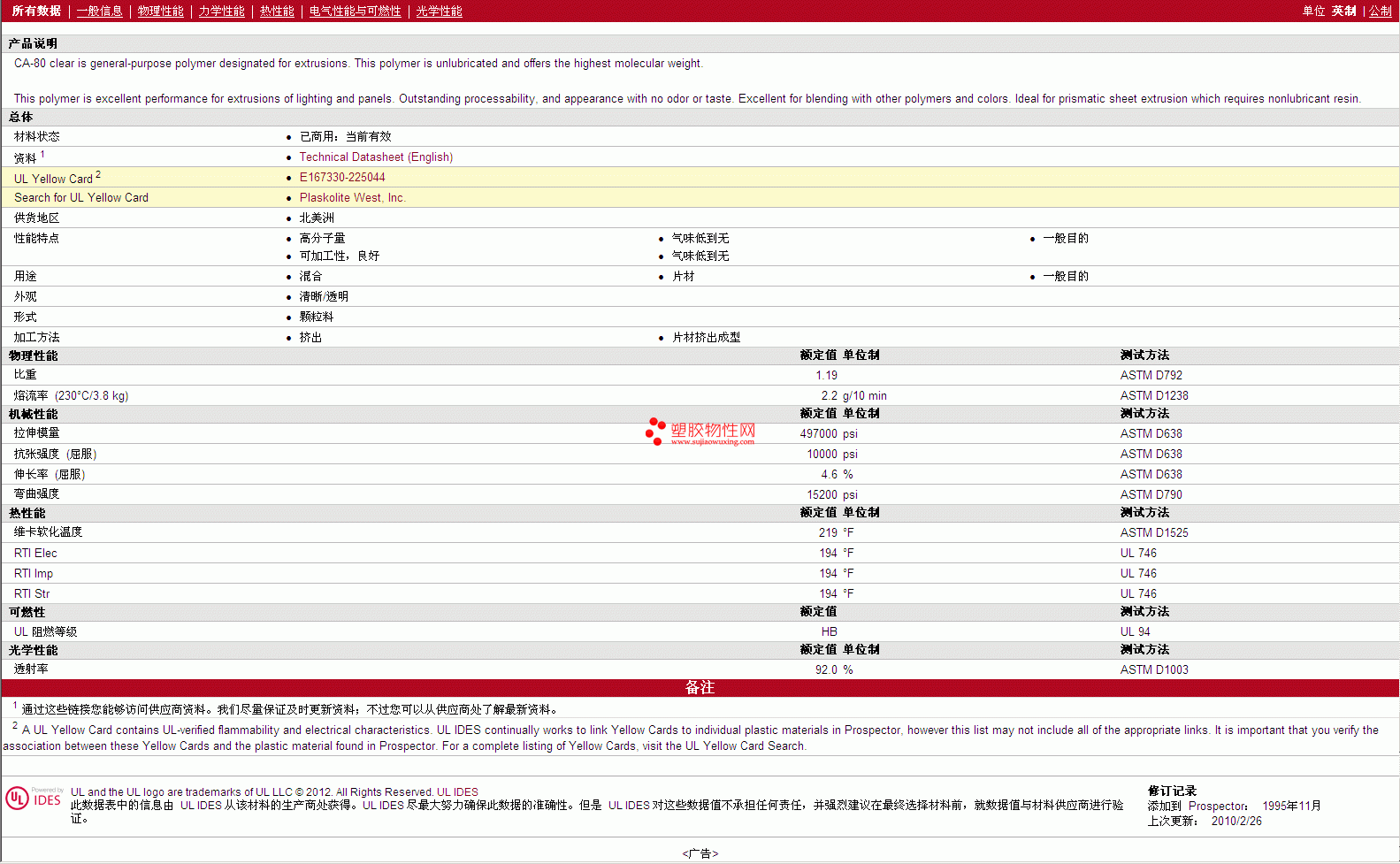Image resolution: width=1400 pixels, height=864 pixels.
Task: Click the RTI Elec row label
Action: (35, 553)
